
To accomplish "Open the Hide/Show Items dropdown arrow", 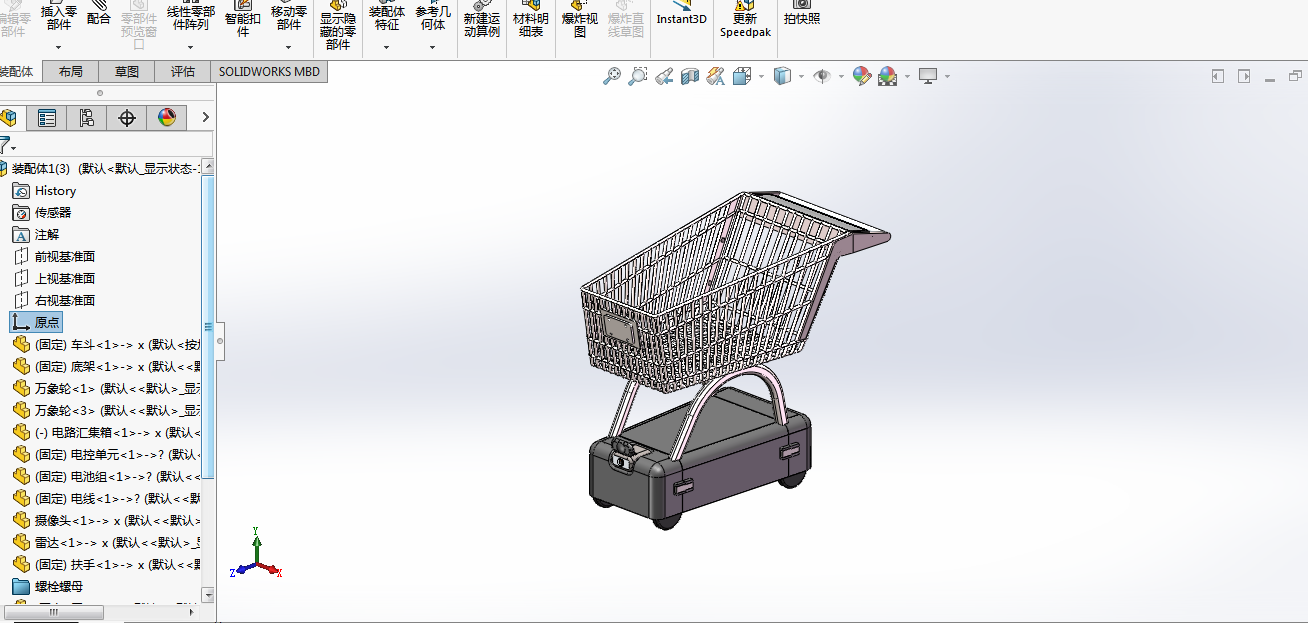I will (841, 76).
